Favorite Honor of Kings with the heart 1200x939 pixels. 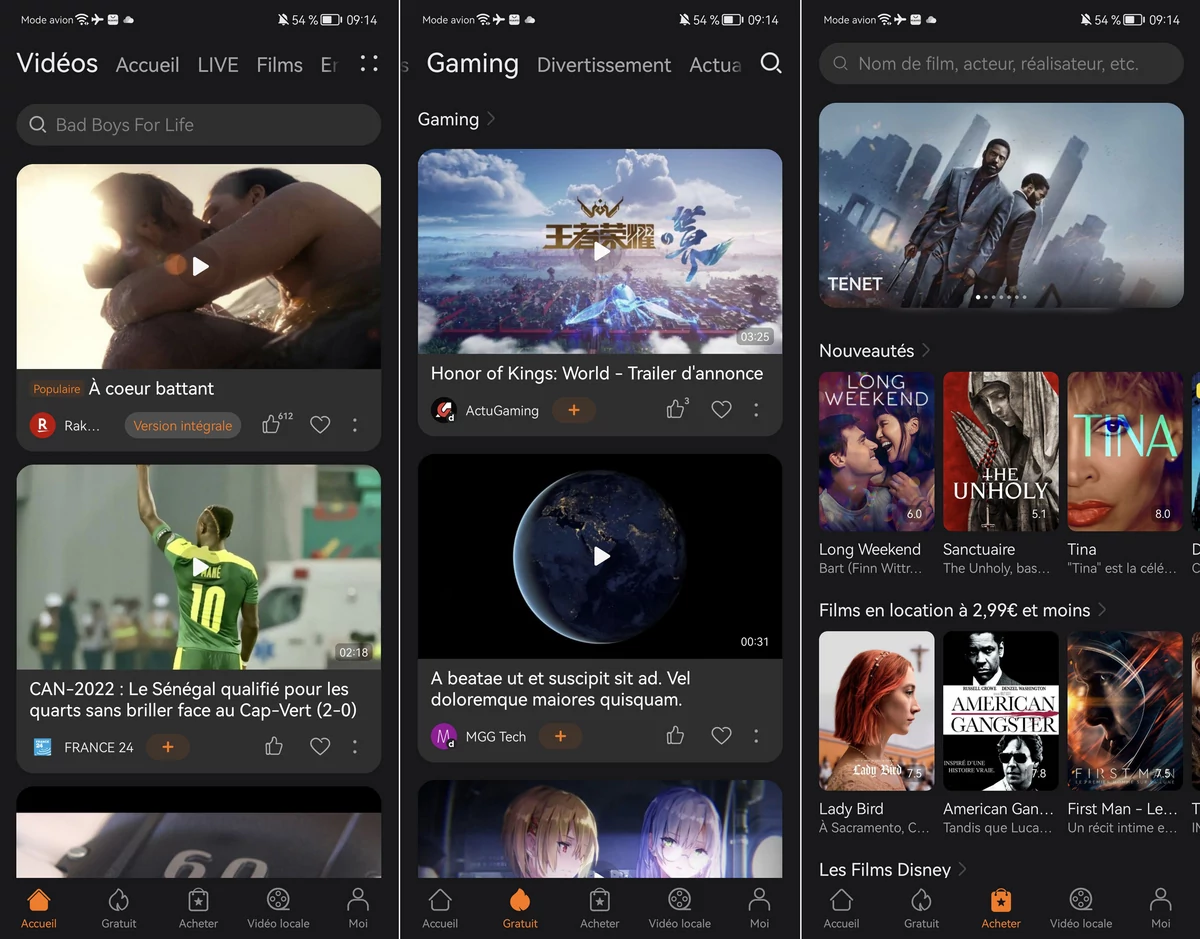click(x=721, y=409)
